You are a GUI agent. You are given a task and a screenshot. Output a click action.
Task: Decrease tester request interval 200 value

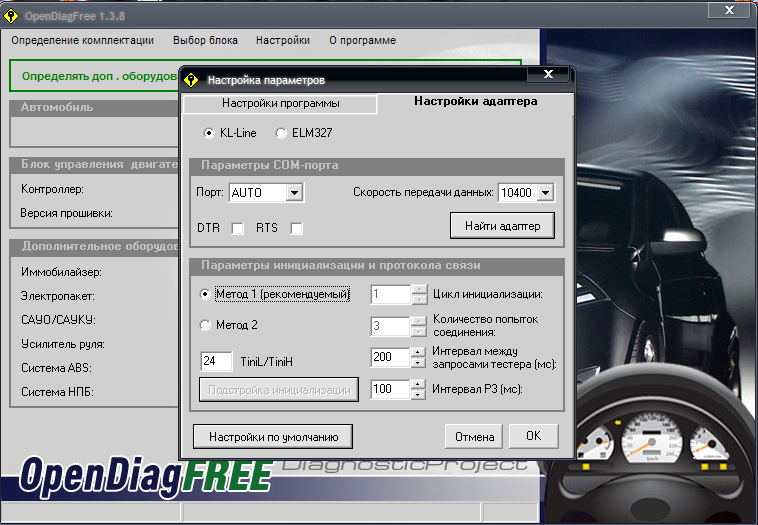418,363
